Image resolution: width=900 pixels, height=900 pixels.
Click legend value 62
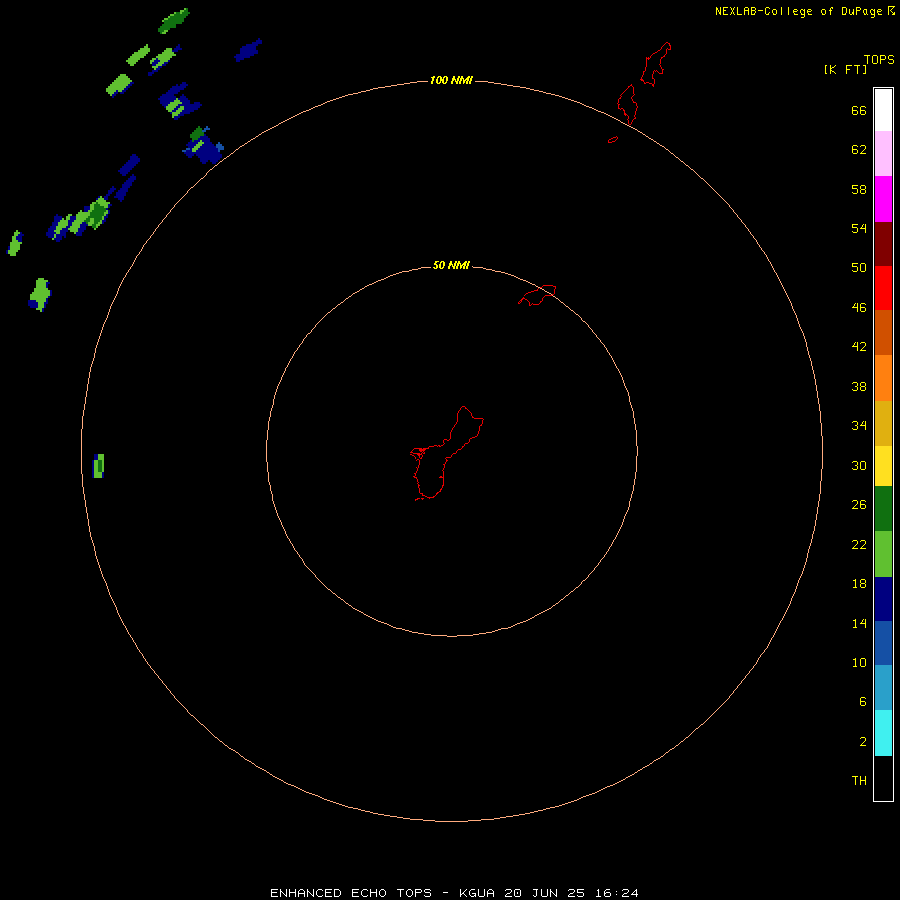(x=859, y=150)
